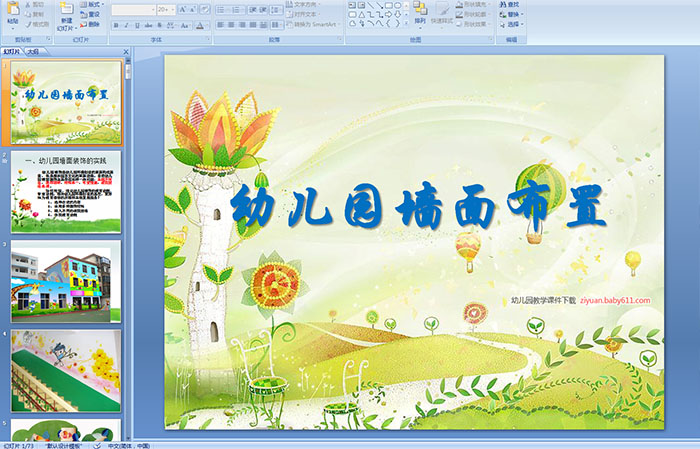The width and height of the screenshot is (700, 449).
Task: Open the Columns dropdown
Action: click(x=277, y=25)
